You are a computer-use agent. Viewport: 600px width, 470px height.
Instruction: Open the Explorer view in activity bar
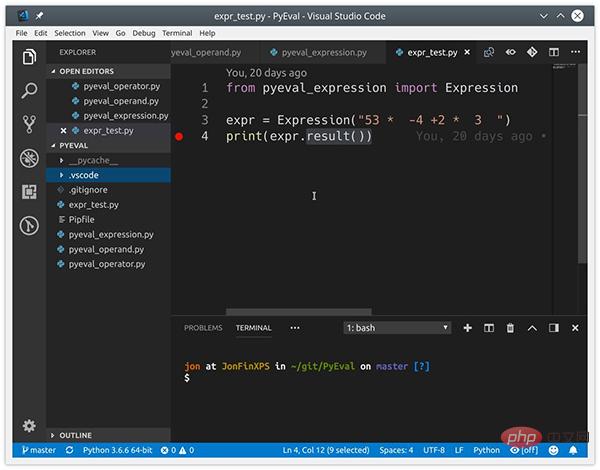coord(29,57)
